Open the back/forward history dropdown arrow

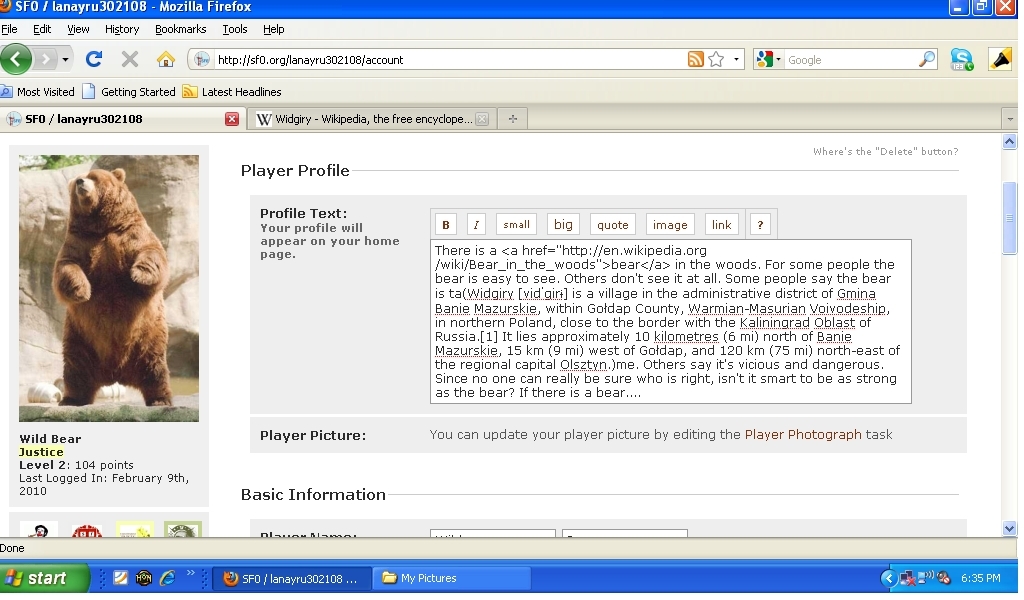pyautogui.click(x=66, y=60)
